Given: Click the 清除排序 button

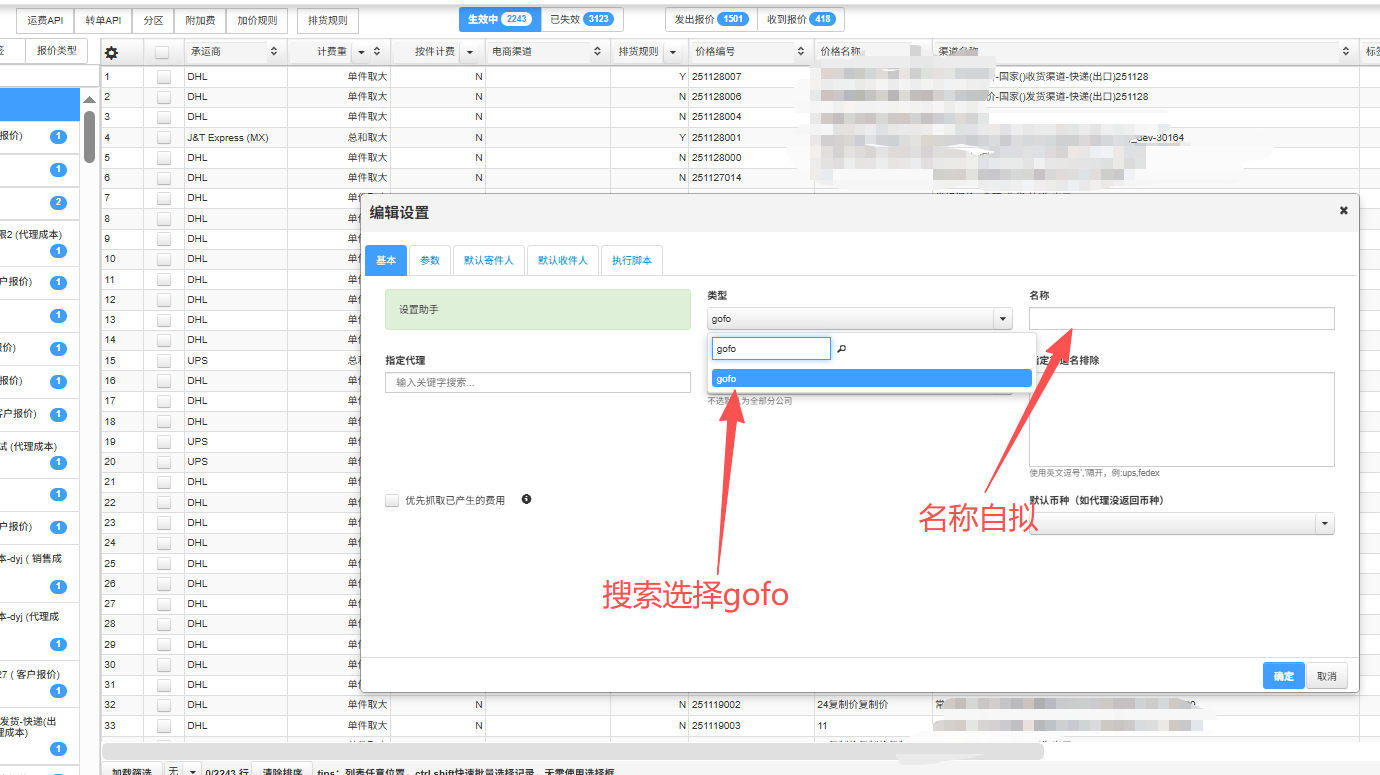Looking at the screenshot, I should click(282, 772).
